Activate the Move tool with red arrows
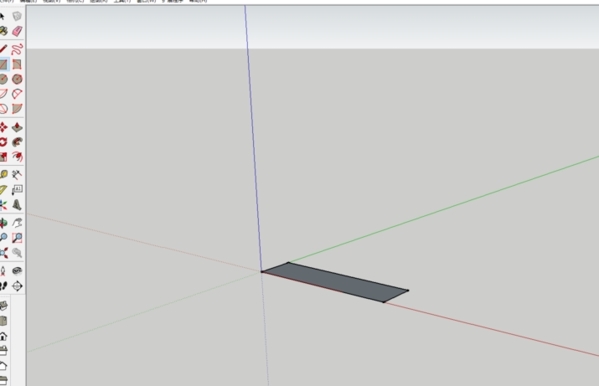 click(x=3, y=127)
